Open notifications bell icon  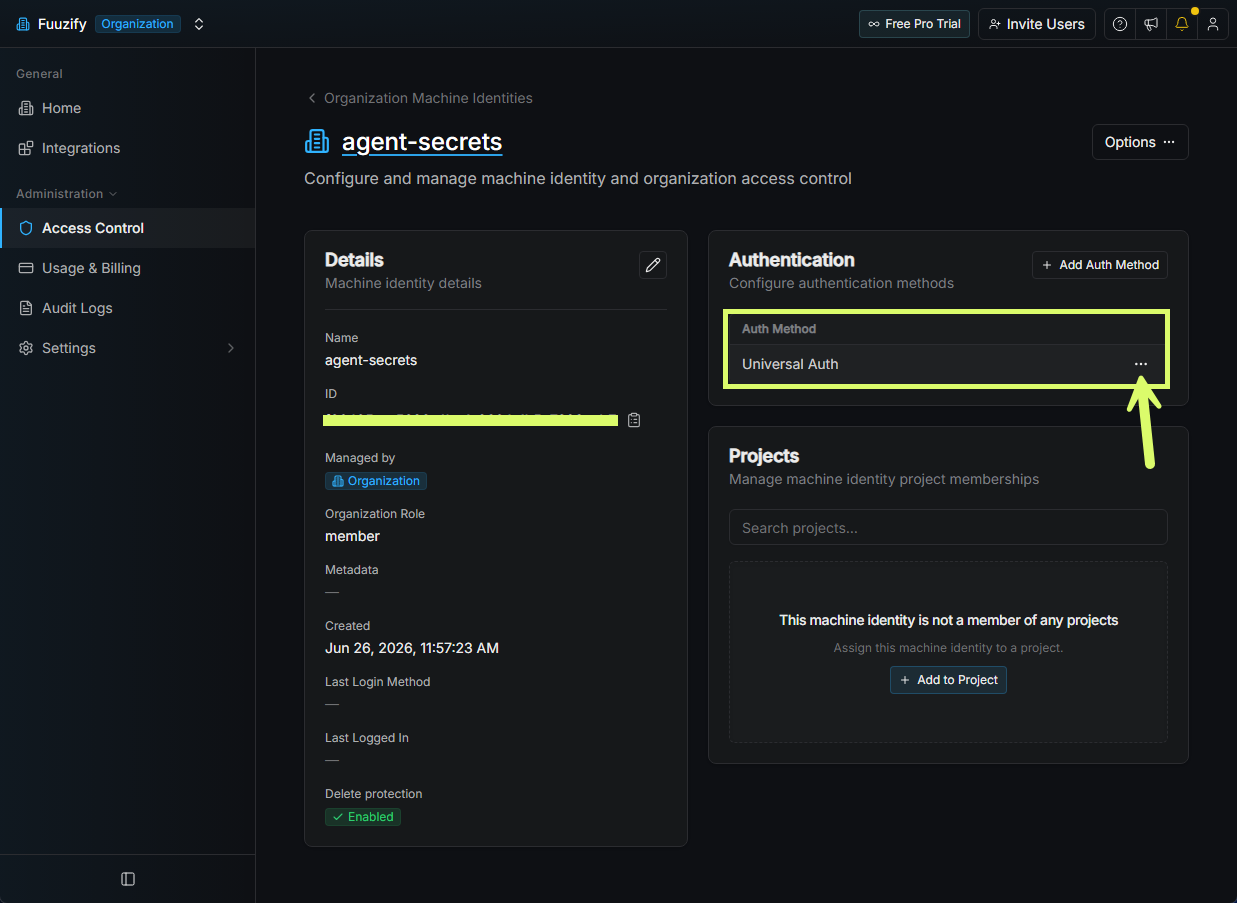(x=1182, y=24)
